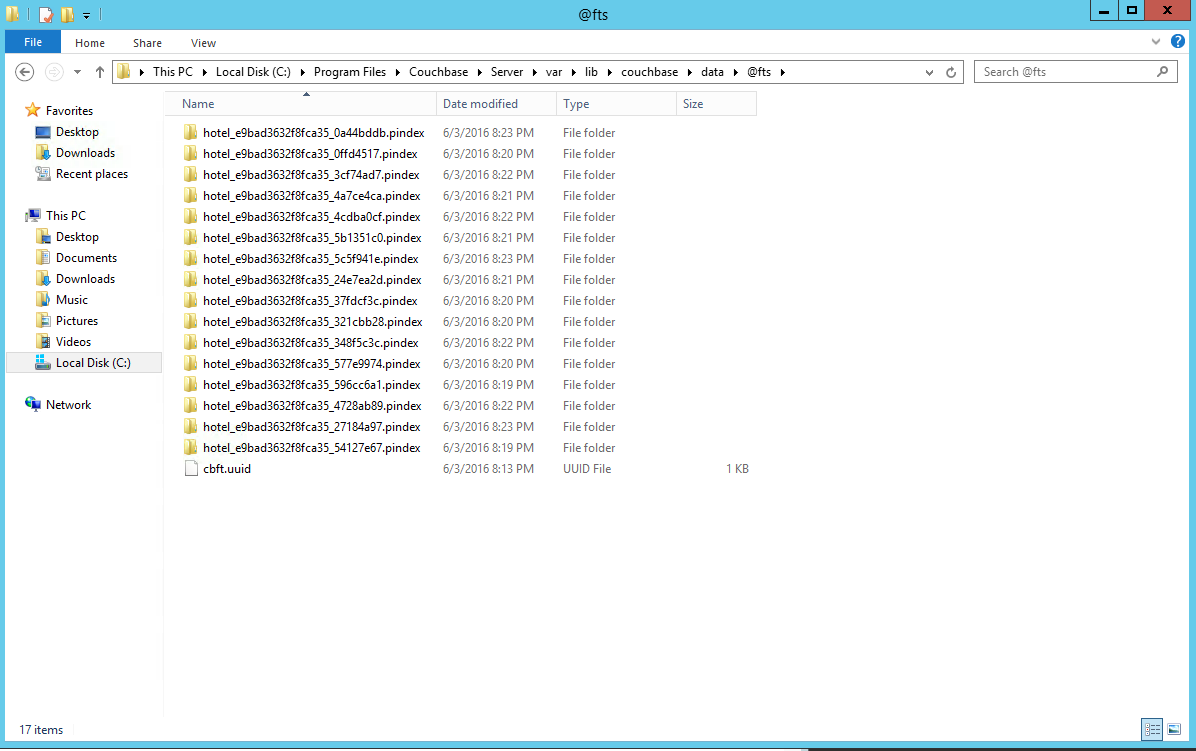This screenshot has width=1196, height=751.
Task: Open the Network location in sidebar
Action: click(68, 405)
